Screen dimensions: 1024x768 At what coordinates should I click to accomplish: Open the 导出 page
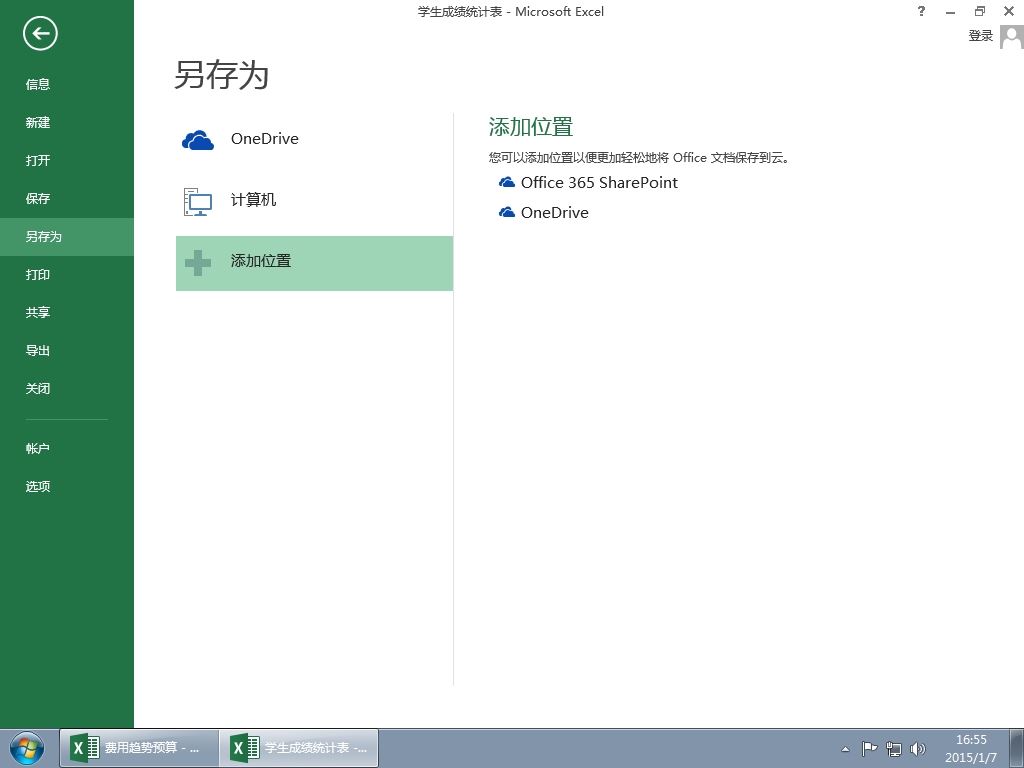[38, 351]
